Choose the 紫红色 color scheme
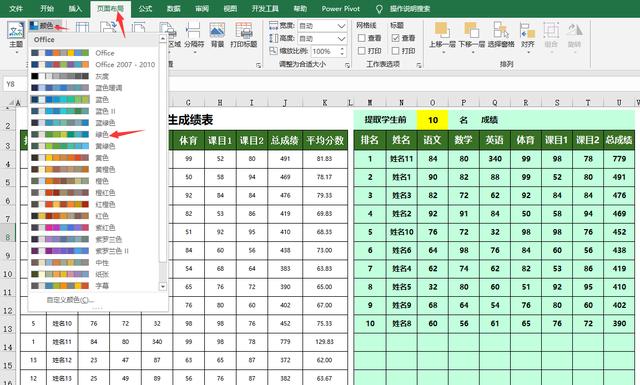 pyautogui.click(x=94, y=227)
